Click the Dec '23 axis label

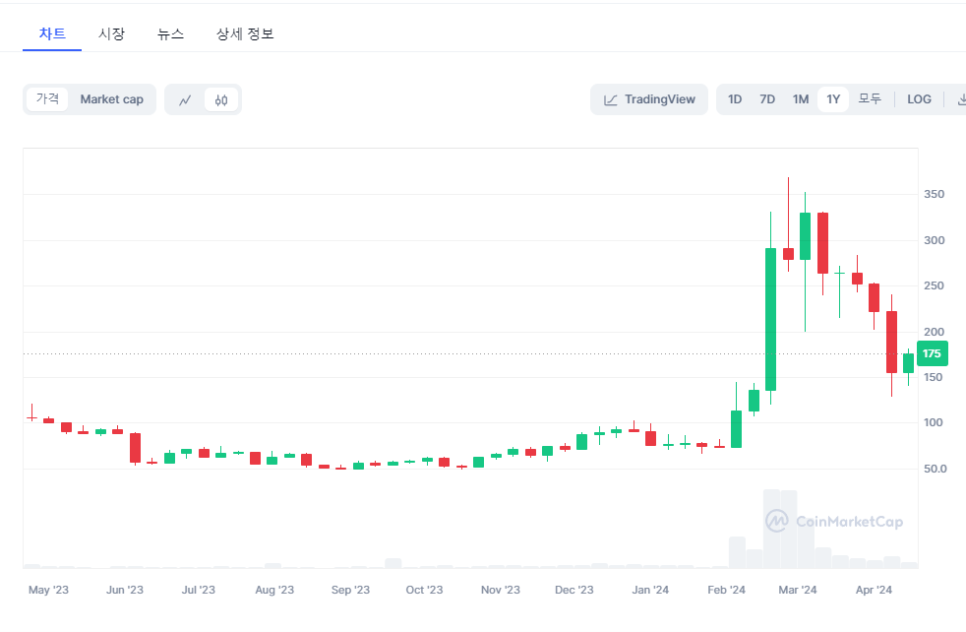click(x=574, y=589)
